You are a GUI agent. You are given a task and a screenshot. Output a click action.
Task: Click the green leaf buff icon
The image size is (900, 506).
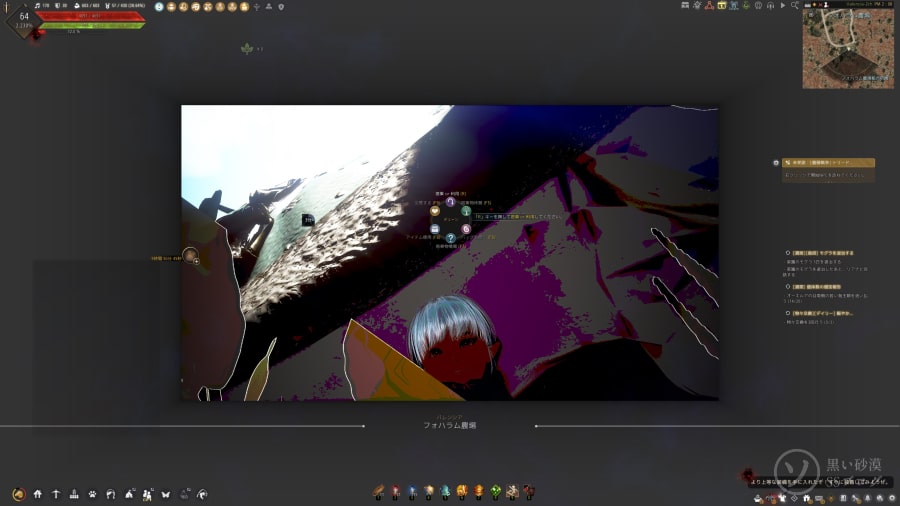pyautogui.click(x=247, y=49)
